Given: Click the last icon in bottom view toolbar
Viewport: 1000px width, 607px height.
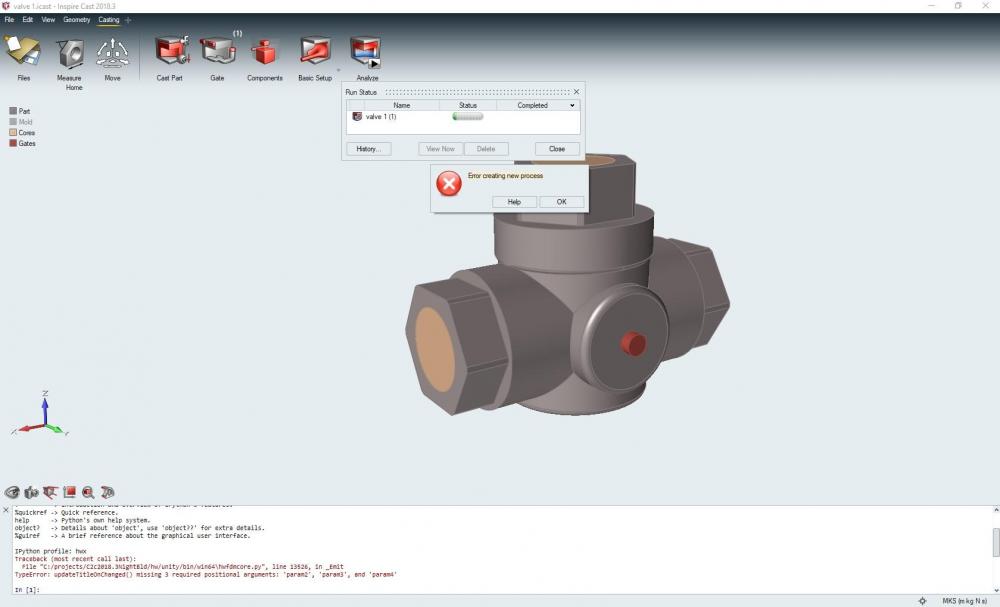Looking at the screenshot, I should click(x=107, y=492).
